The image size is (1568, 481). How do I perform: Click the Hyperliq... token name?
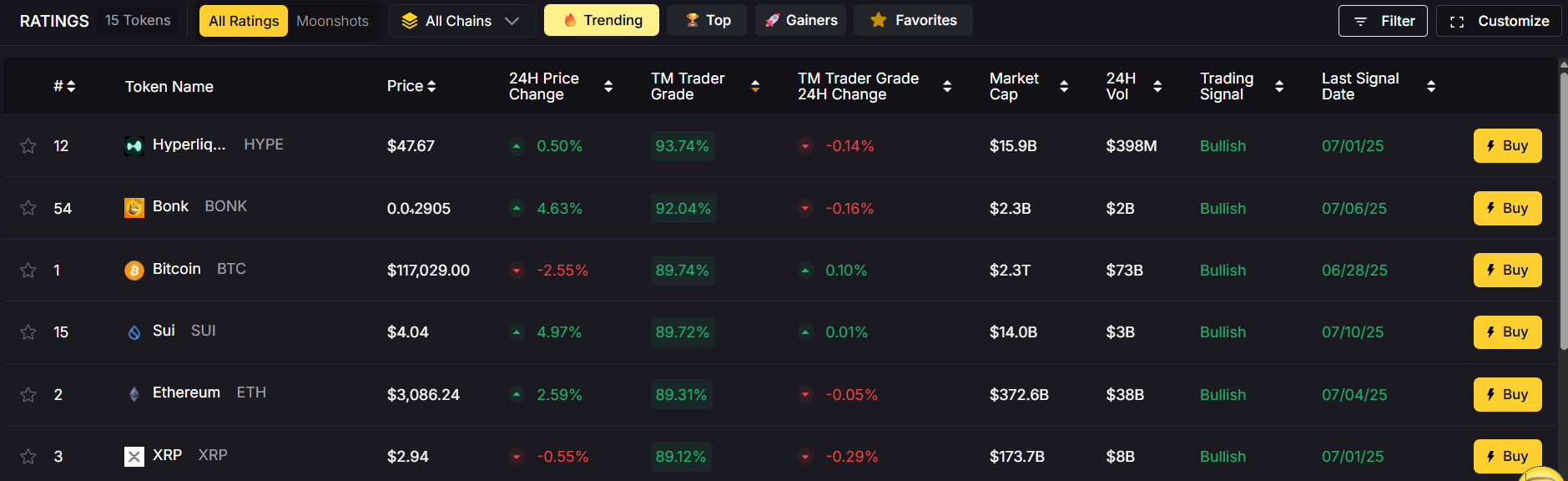pos(189,144)
